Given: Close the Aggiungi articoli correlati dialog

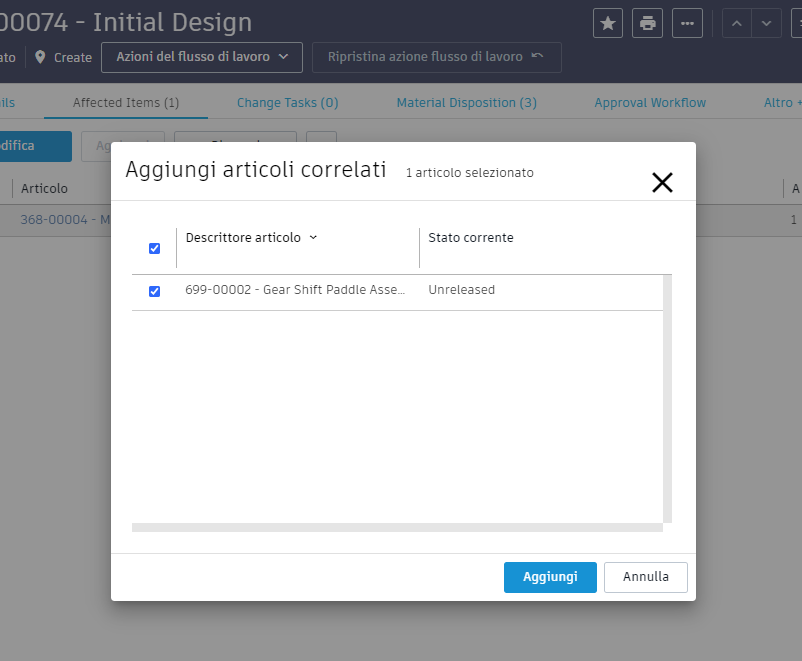Looking at the screenshot, I should (x=661, y=182).
